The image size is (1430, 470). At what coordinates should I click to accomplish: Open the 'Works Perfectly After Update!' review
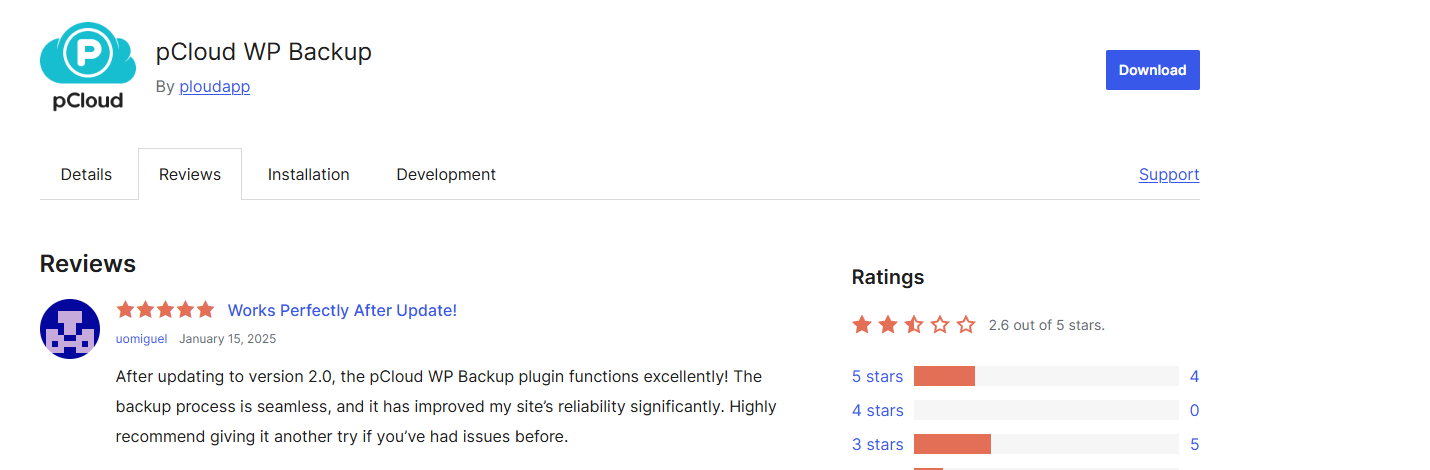pos(342,310)
